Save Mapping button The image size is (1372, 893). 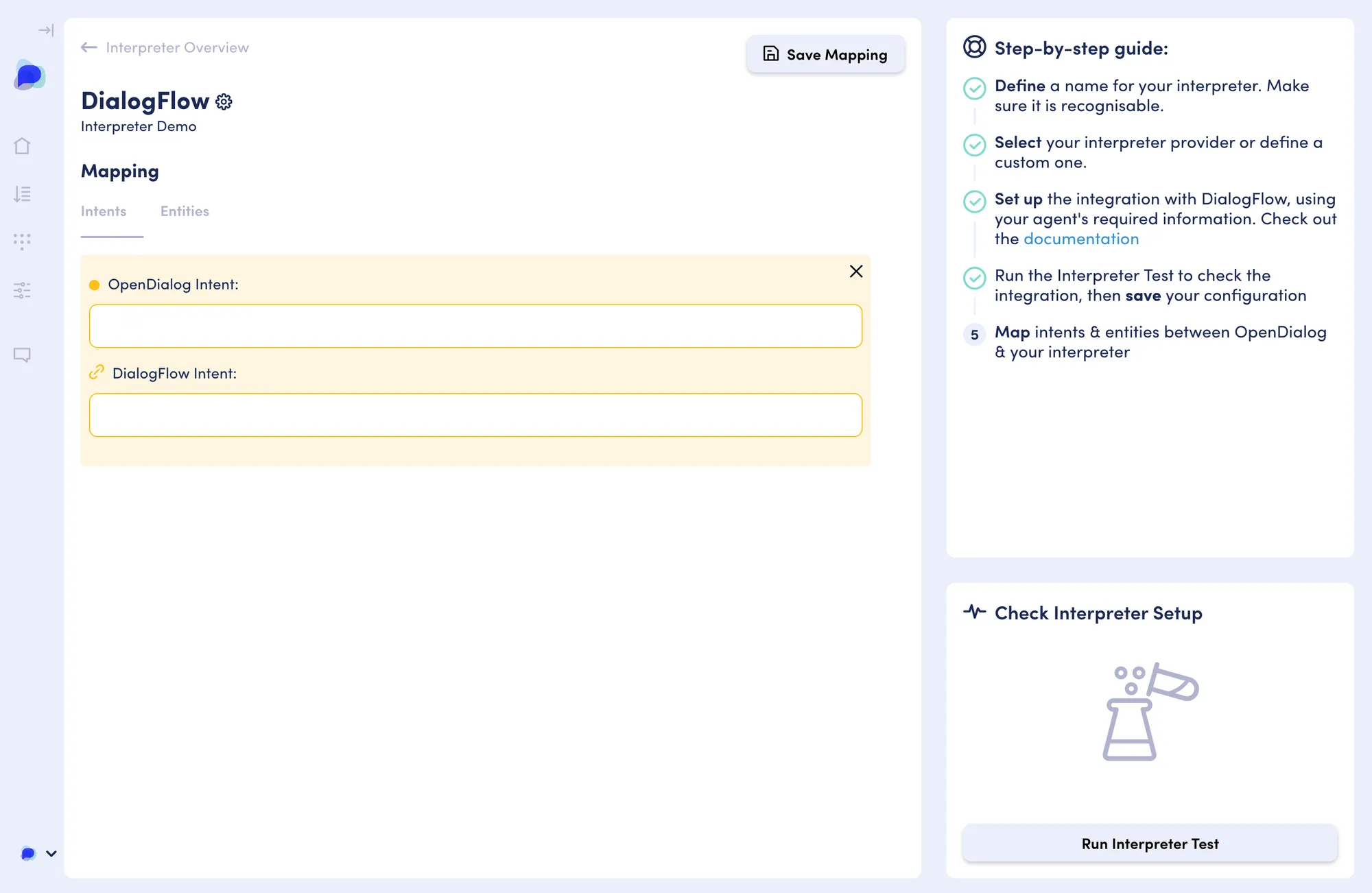click(x=826, y=54)
